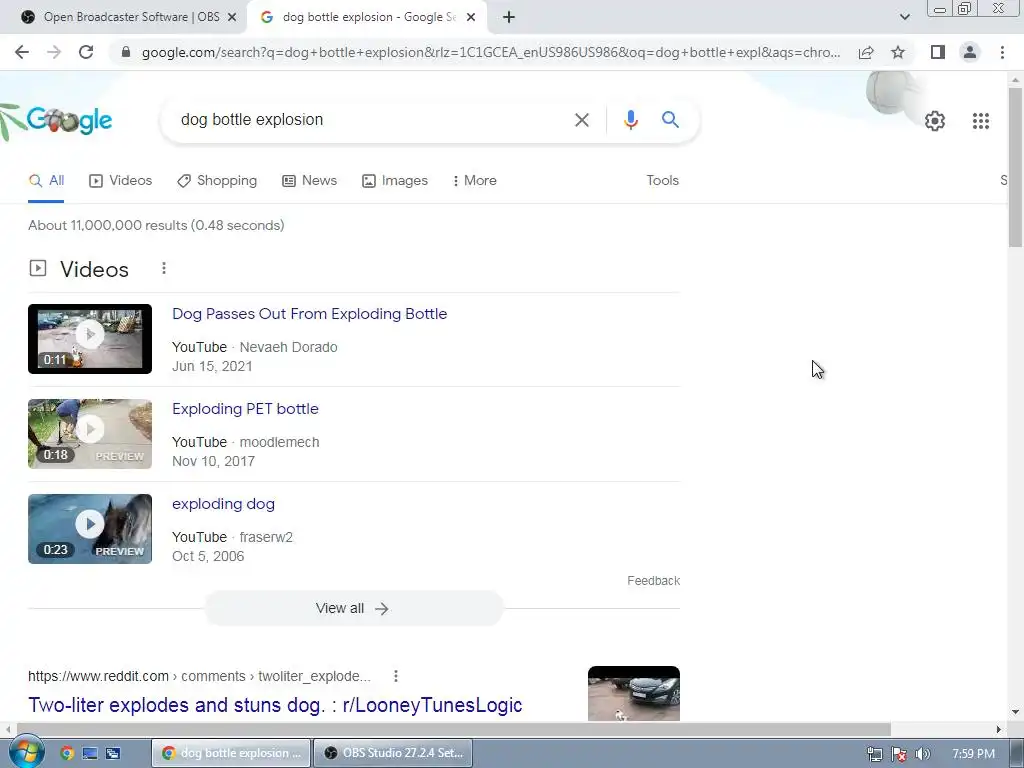Close the Open Broadcaster Software tab
Viewport: 1024px width, 768px height.
(x=232, y=18)
